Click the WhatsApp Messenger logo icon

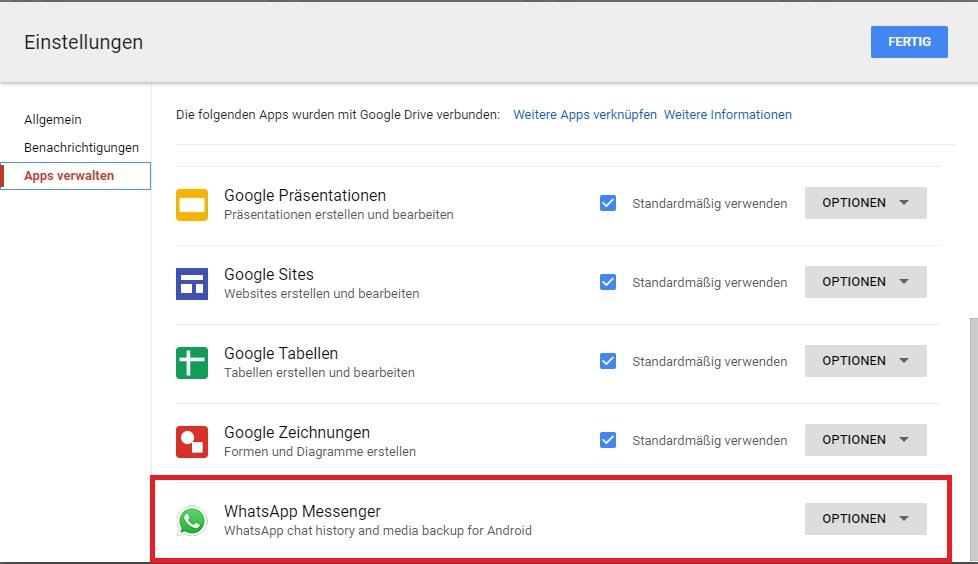click(x=192, y=520)
